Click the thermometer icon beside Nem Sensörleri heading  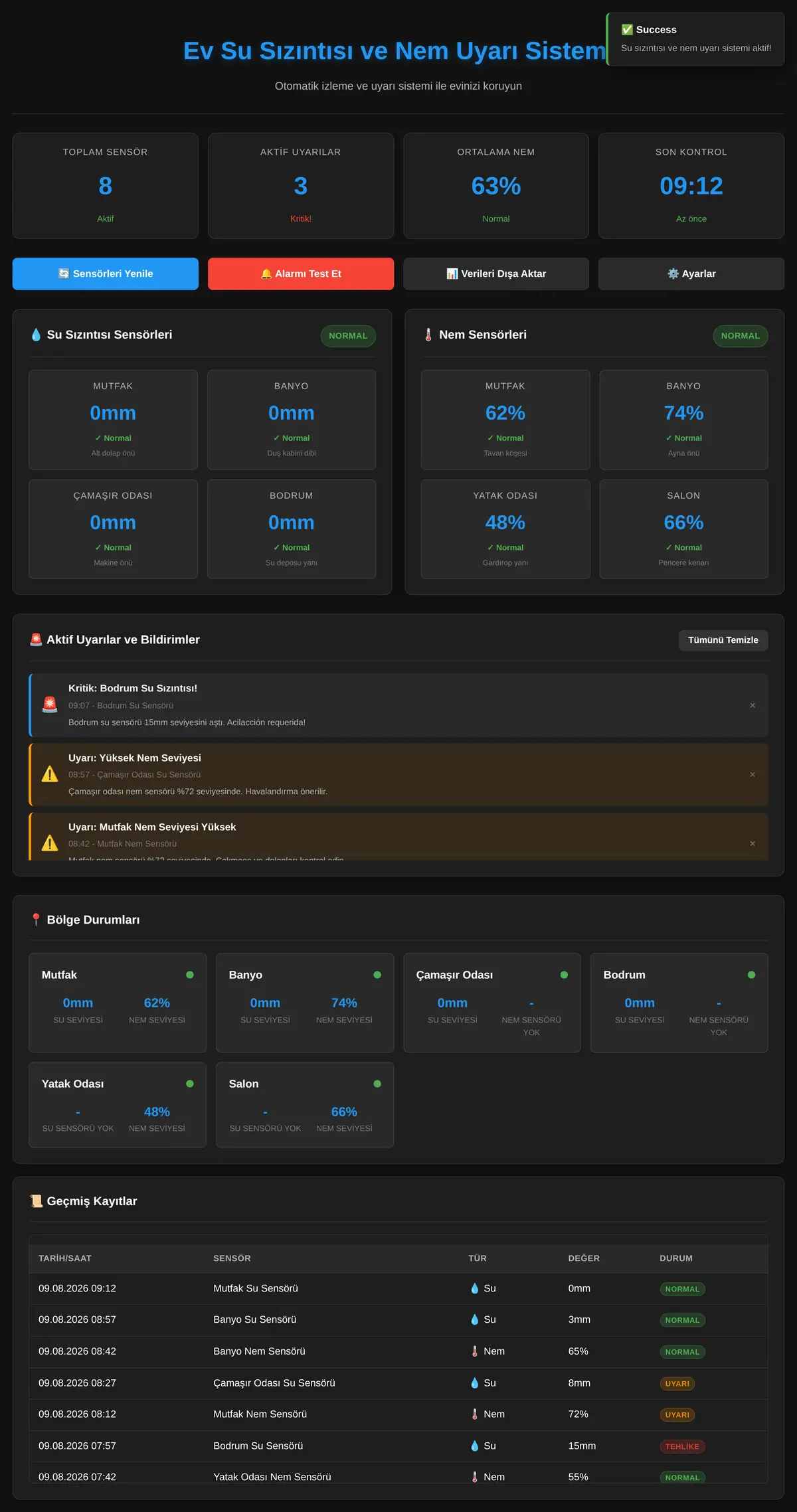click(x=428, y=335)
